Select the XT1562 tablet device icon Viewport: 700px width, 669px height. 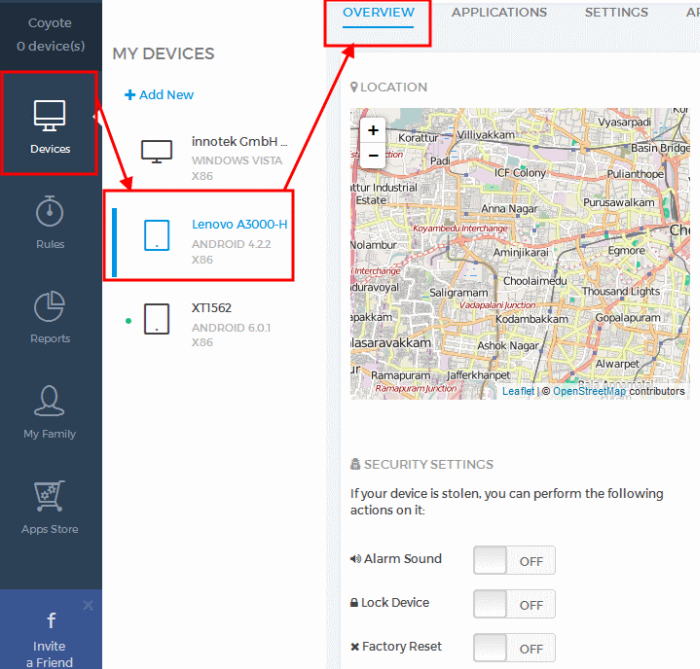pos(157,319)
